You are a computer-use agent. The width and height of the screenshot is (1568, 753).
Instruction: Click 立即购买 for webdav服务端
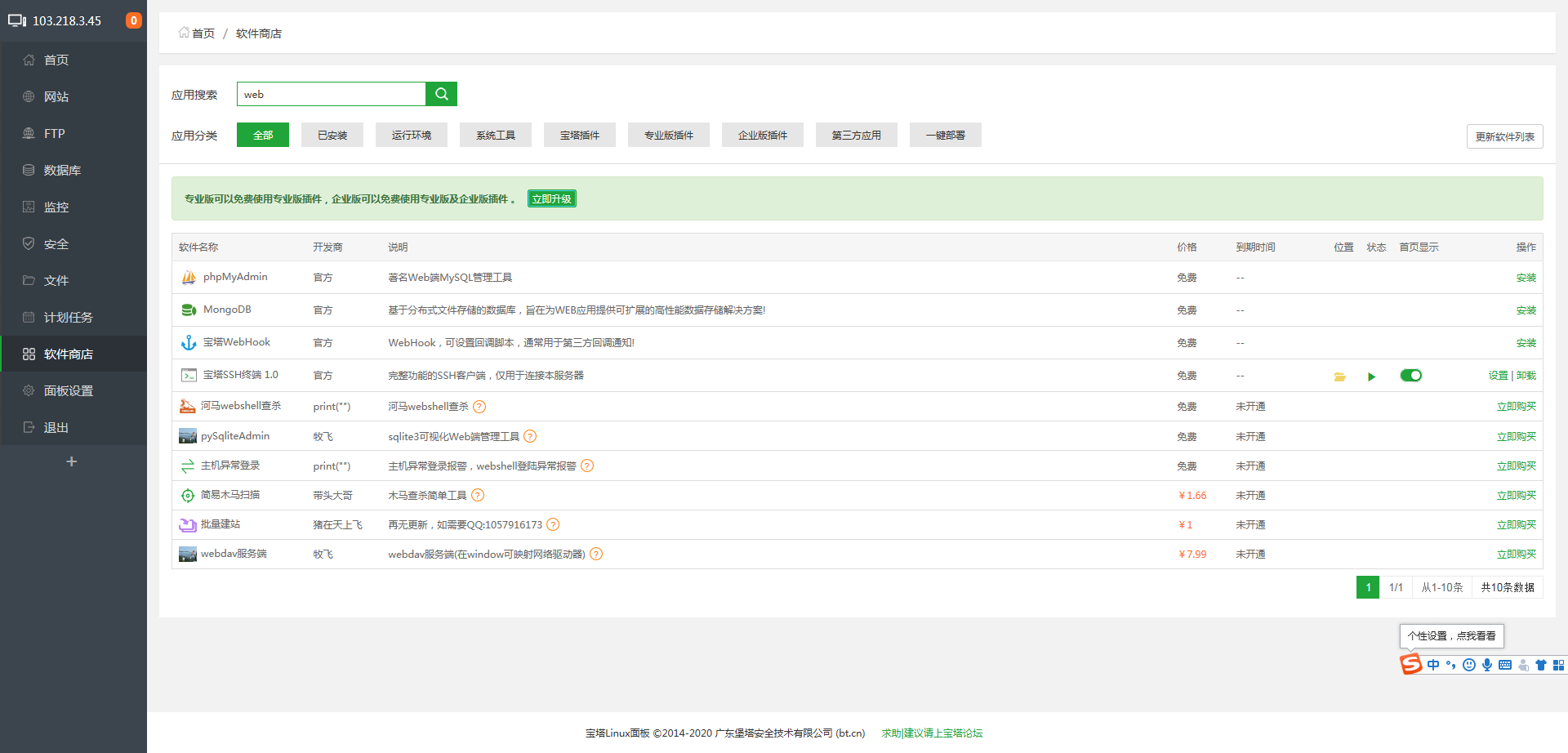coord(1517,555)
